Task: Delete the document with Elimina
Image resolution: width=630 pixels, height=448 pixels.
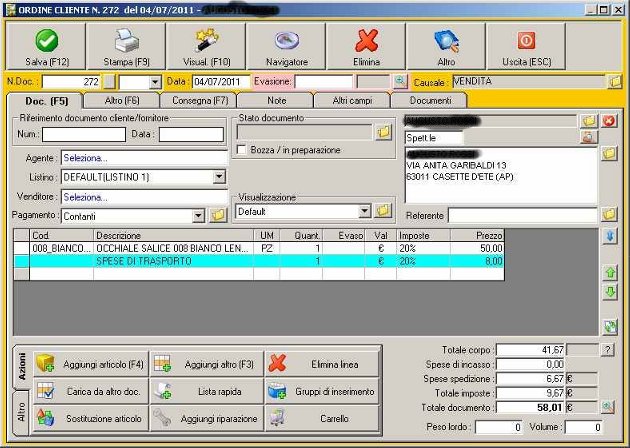Action: pyautogui.click(x=366, y=46)
